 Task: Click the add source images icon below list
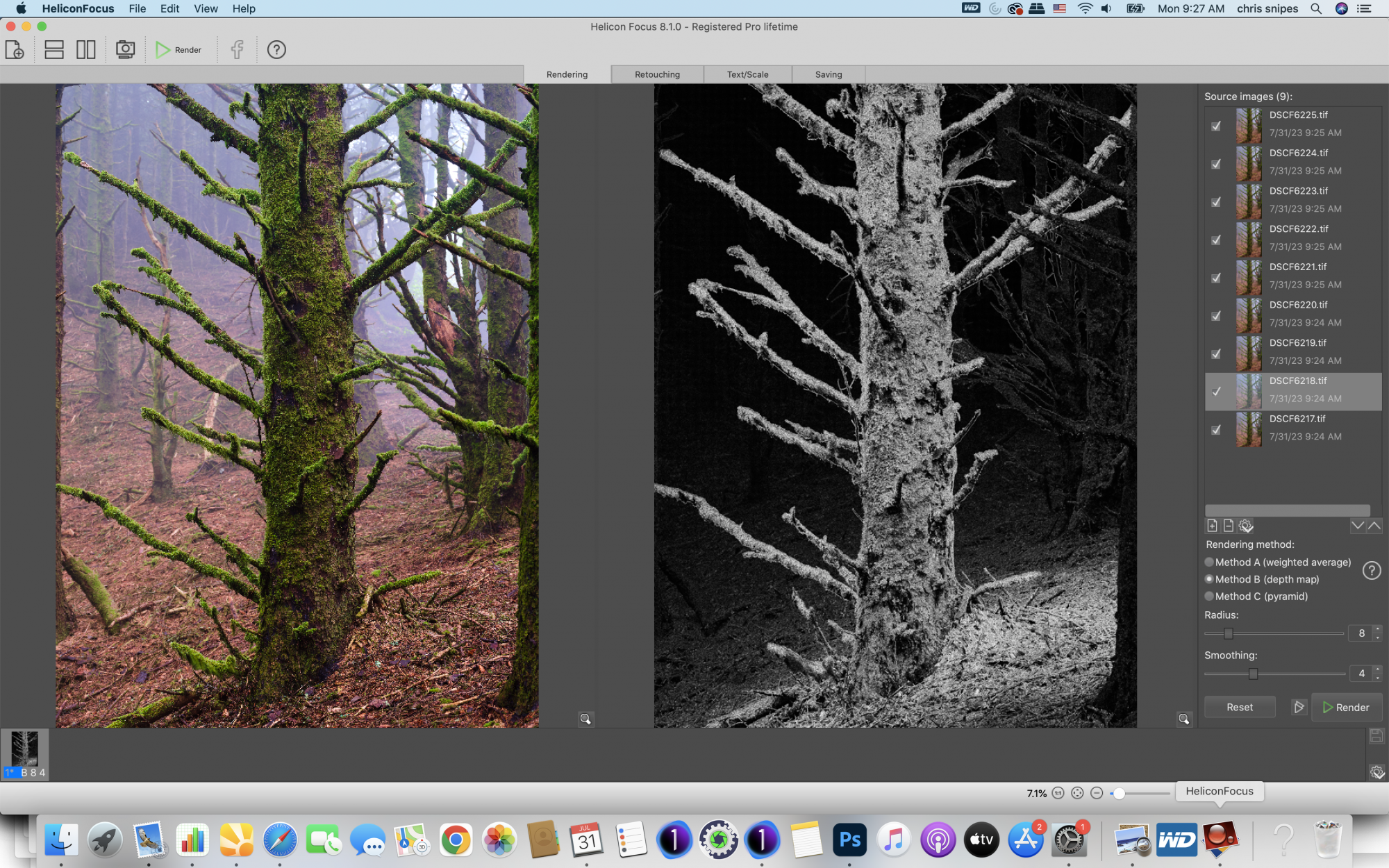point(1212,526)
